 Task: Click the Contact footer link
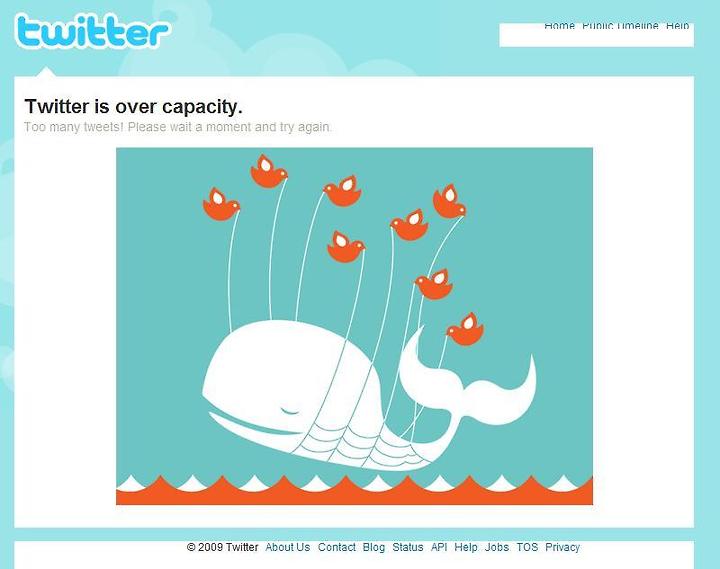337,547
